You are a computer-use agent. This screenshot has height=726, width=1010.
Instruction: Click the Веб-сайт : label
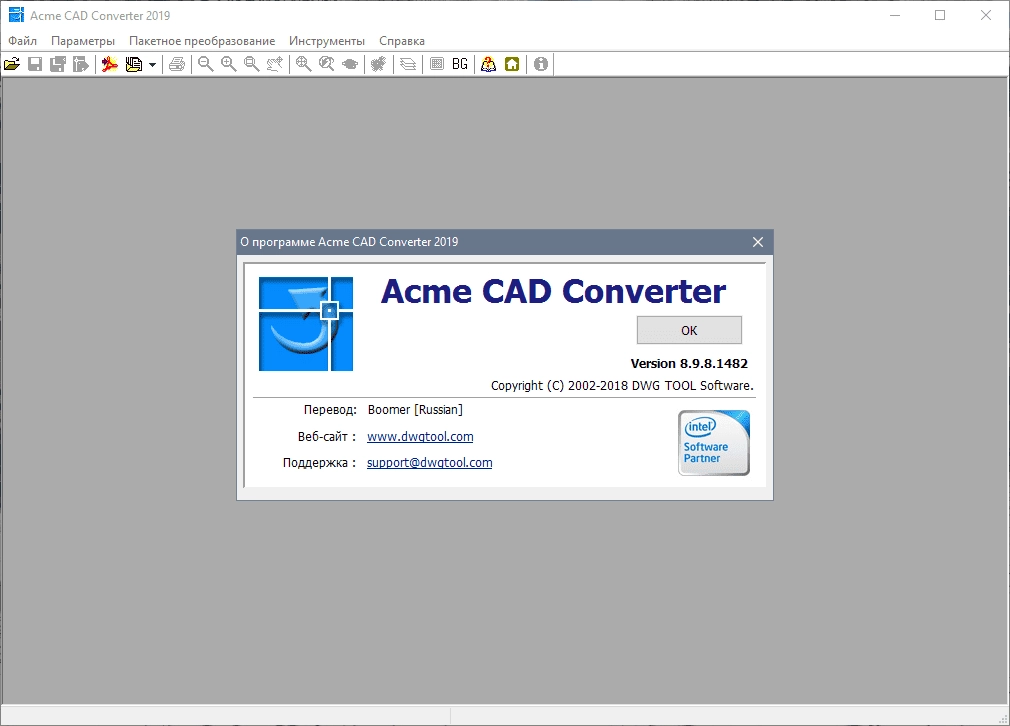pos(327,437)
